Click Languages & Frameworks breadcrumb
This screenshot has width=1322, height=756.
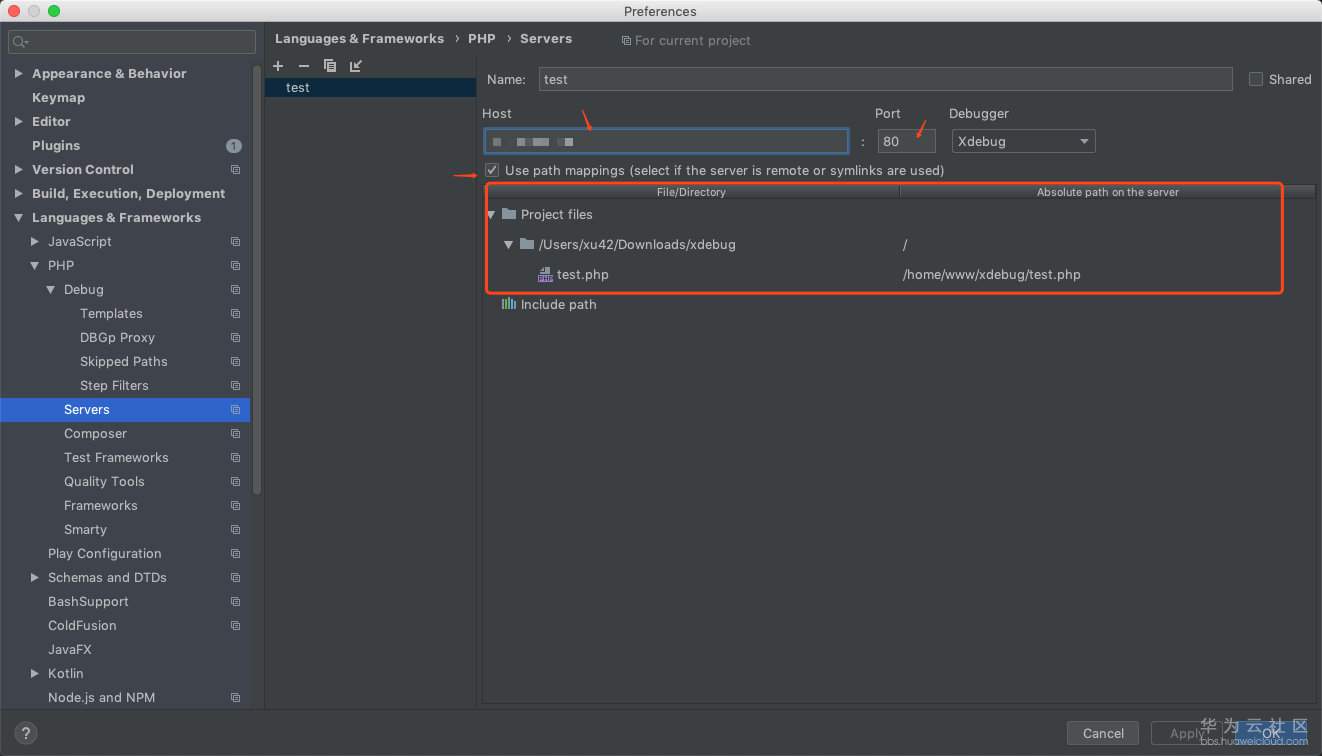tap(359, 38)
